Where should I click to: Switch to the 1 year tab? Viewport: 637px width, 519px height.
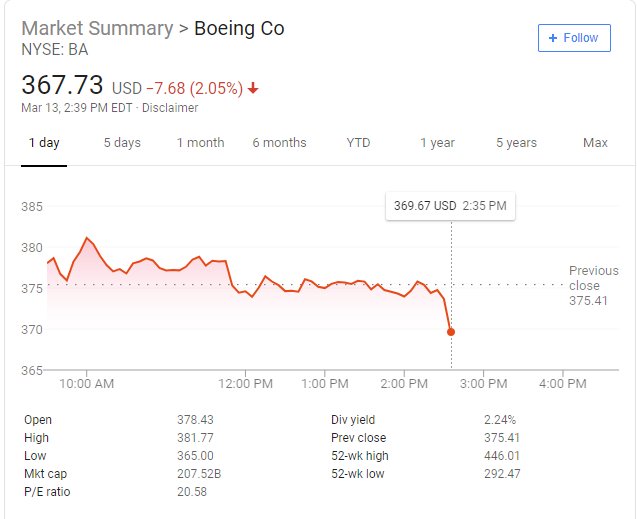[437, 143]
